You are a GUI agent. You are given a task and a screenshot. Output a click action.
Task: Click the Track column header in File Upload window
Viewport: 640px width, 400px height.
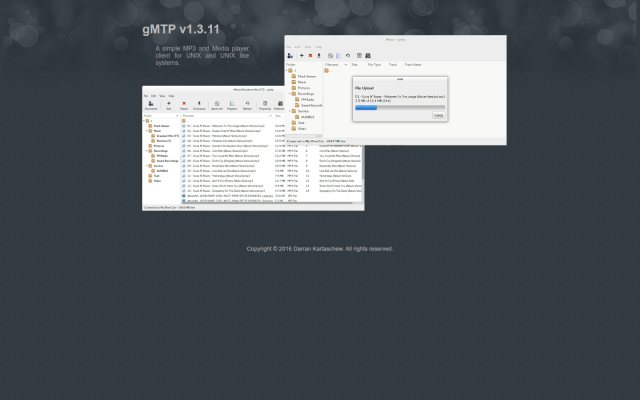tap(393, 64)
